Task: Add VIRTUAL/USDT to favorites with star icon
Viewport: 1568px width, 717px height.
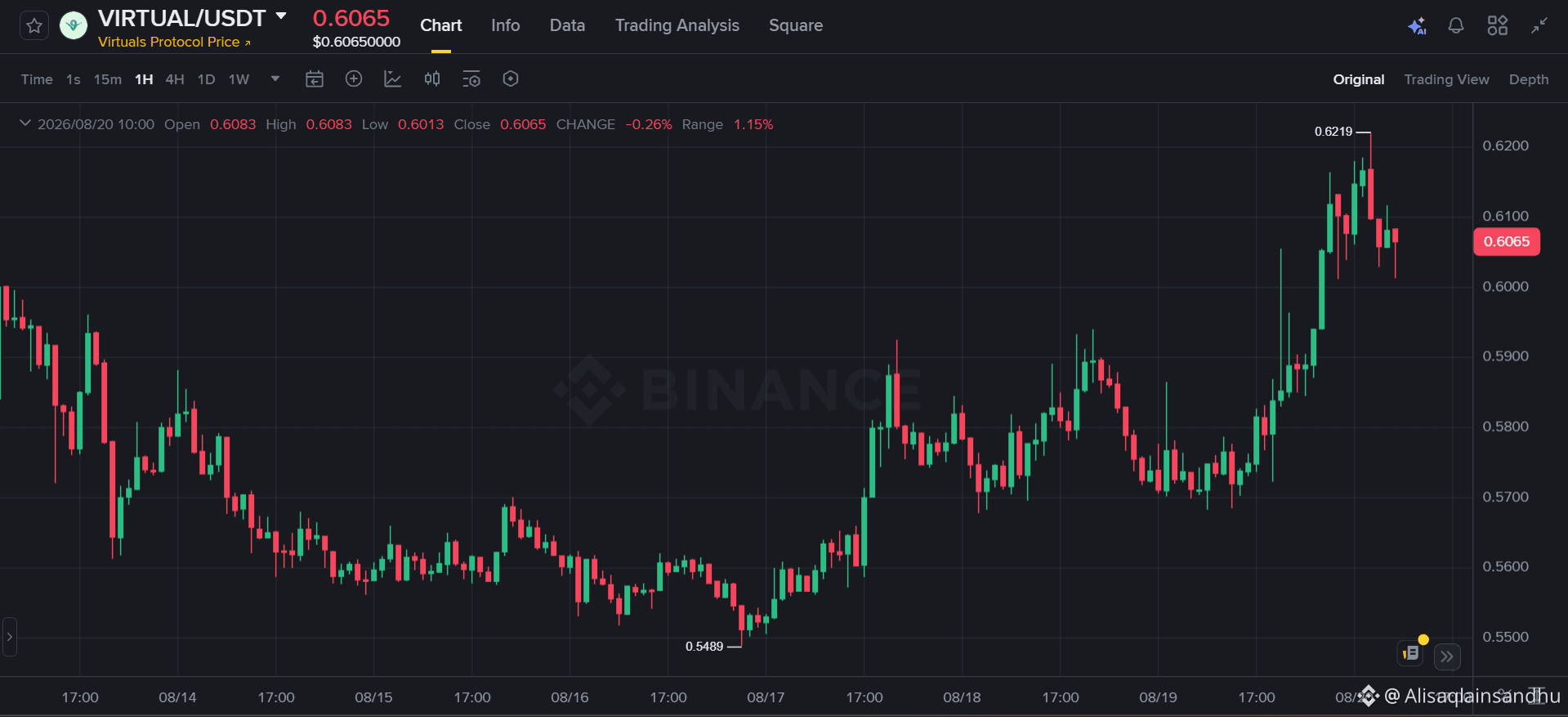Action: coord(34,26)
